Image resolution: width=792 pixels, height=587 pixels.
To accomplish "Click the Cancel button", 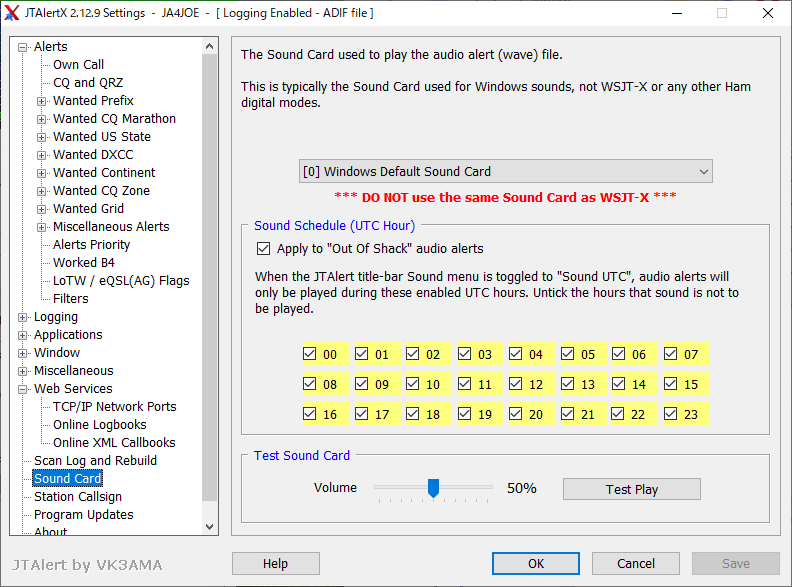I will pyautogui.click(x=636, y=563).
